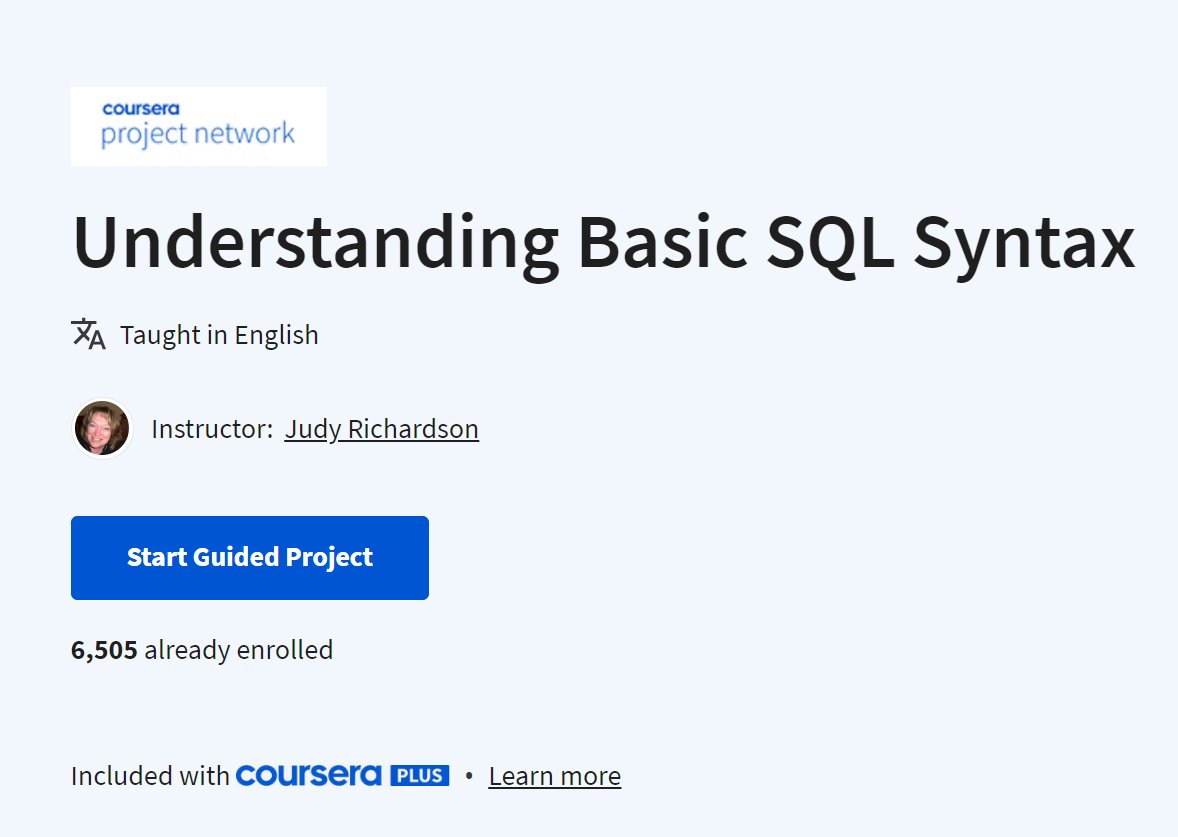Click the translation language icon

87,333
